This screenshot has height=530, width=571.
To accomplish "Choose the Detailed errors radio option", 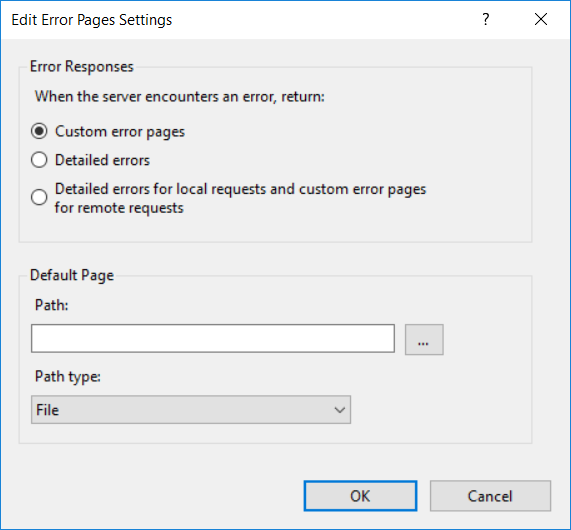I will tap(39, 160).
